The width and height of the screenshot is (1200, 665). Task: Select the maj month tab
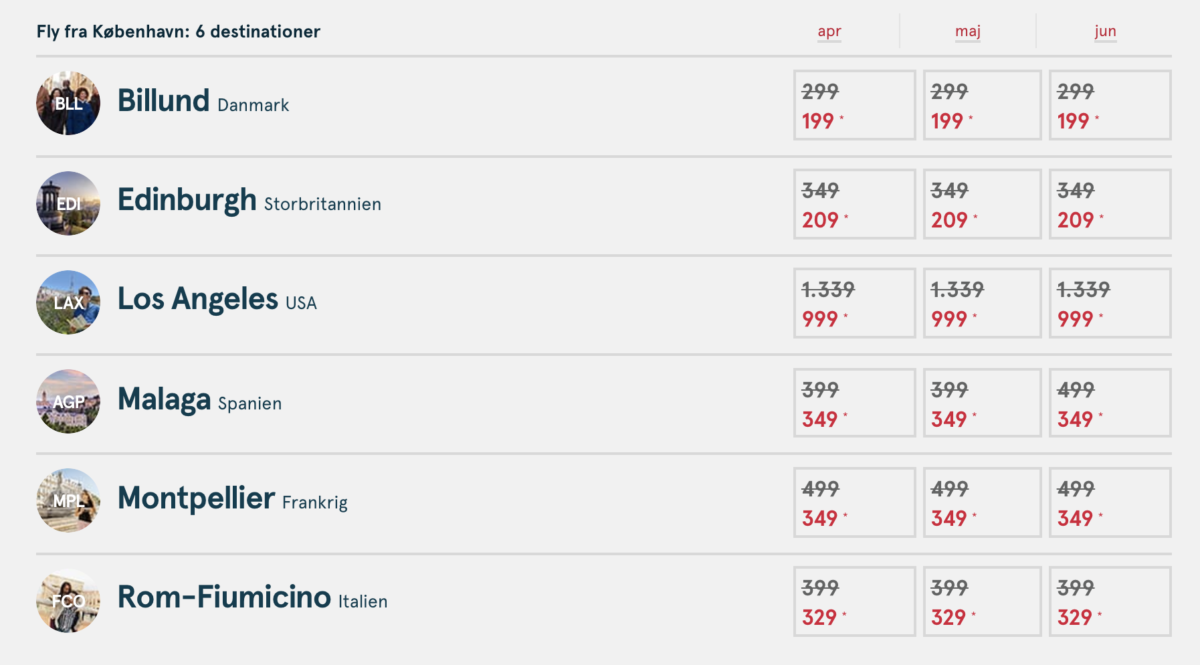[x=967, y=31]
